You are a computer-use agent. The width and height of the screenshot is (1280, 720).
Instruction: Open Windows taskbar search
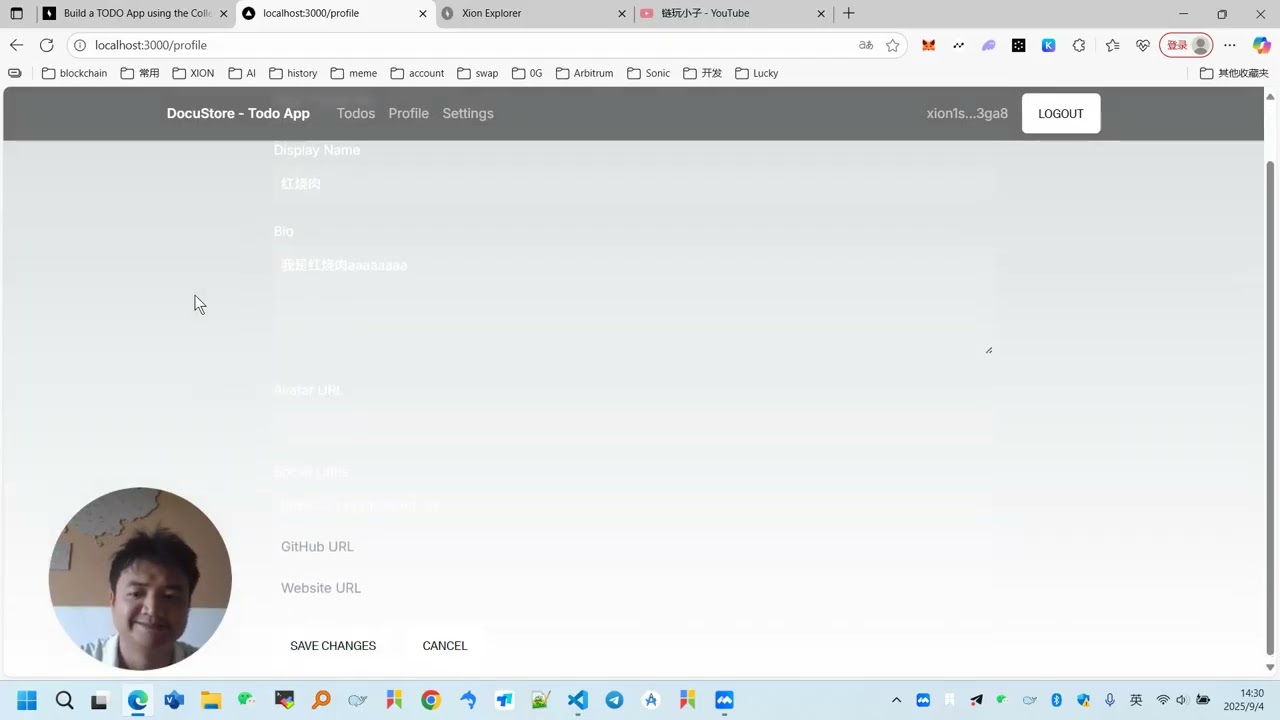pyautogui.click(x=64, y=700)
